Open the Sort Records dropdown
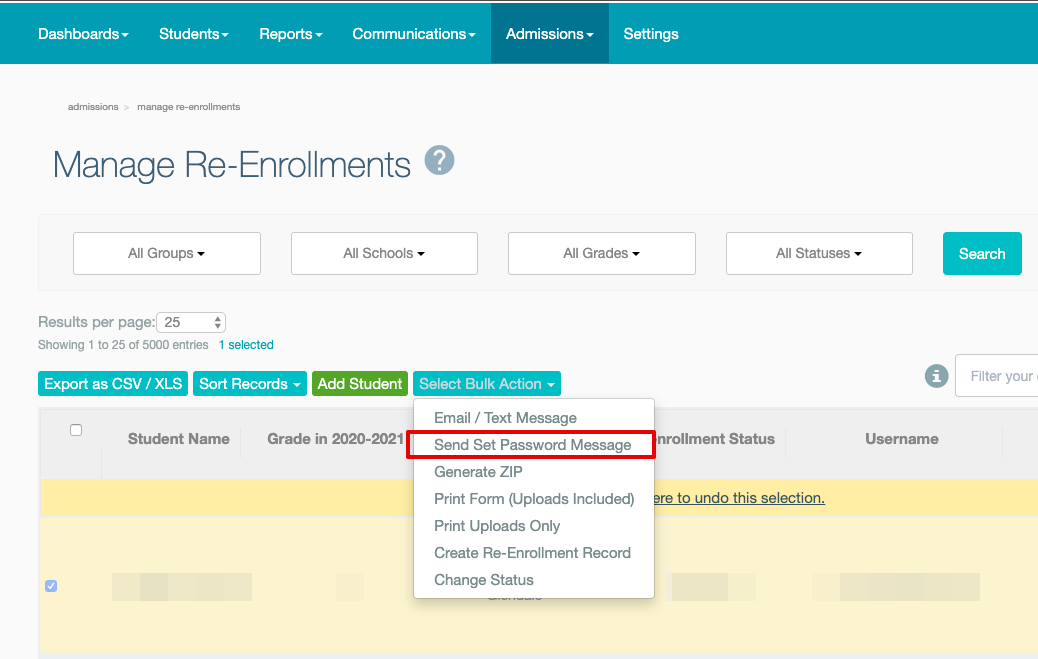 point(250,383)
